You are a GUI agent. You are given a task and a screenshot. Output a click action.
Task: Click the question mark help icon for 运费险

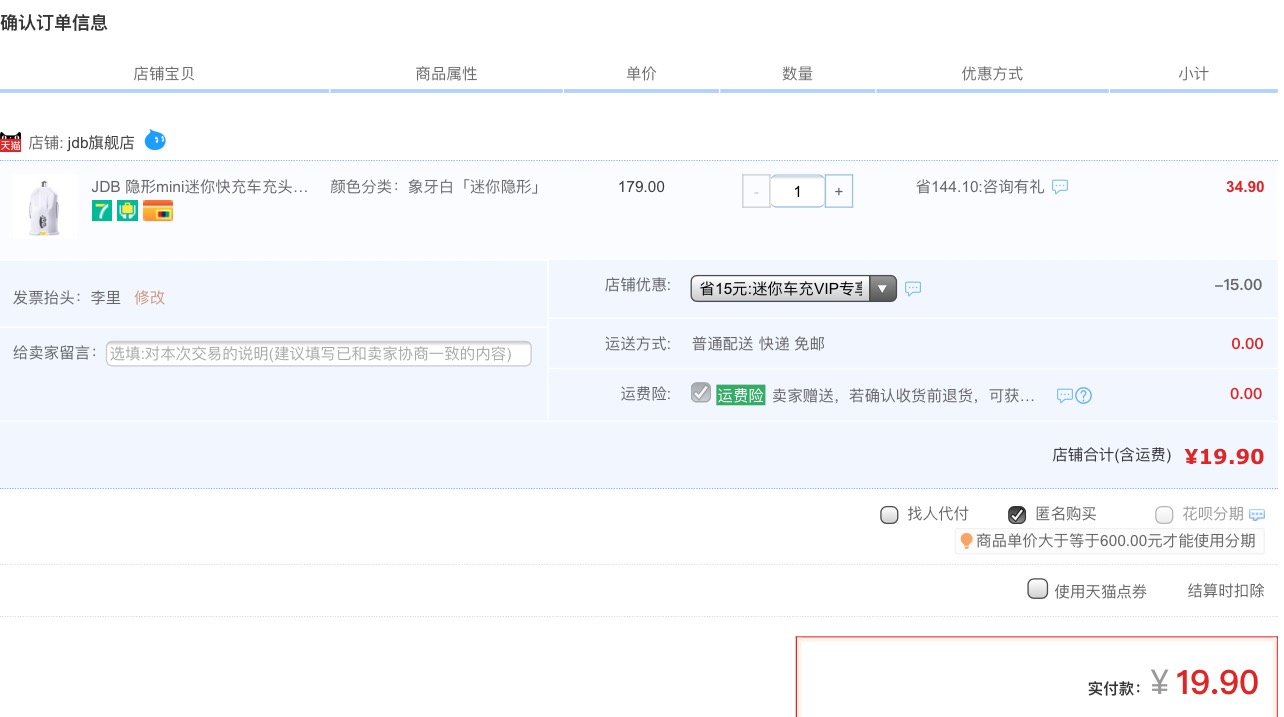1083,396
